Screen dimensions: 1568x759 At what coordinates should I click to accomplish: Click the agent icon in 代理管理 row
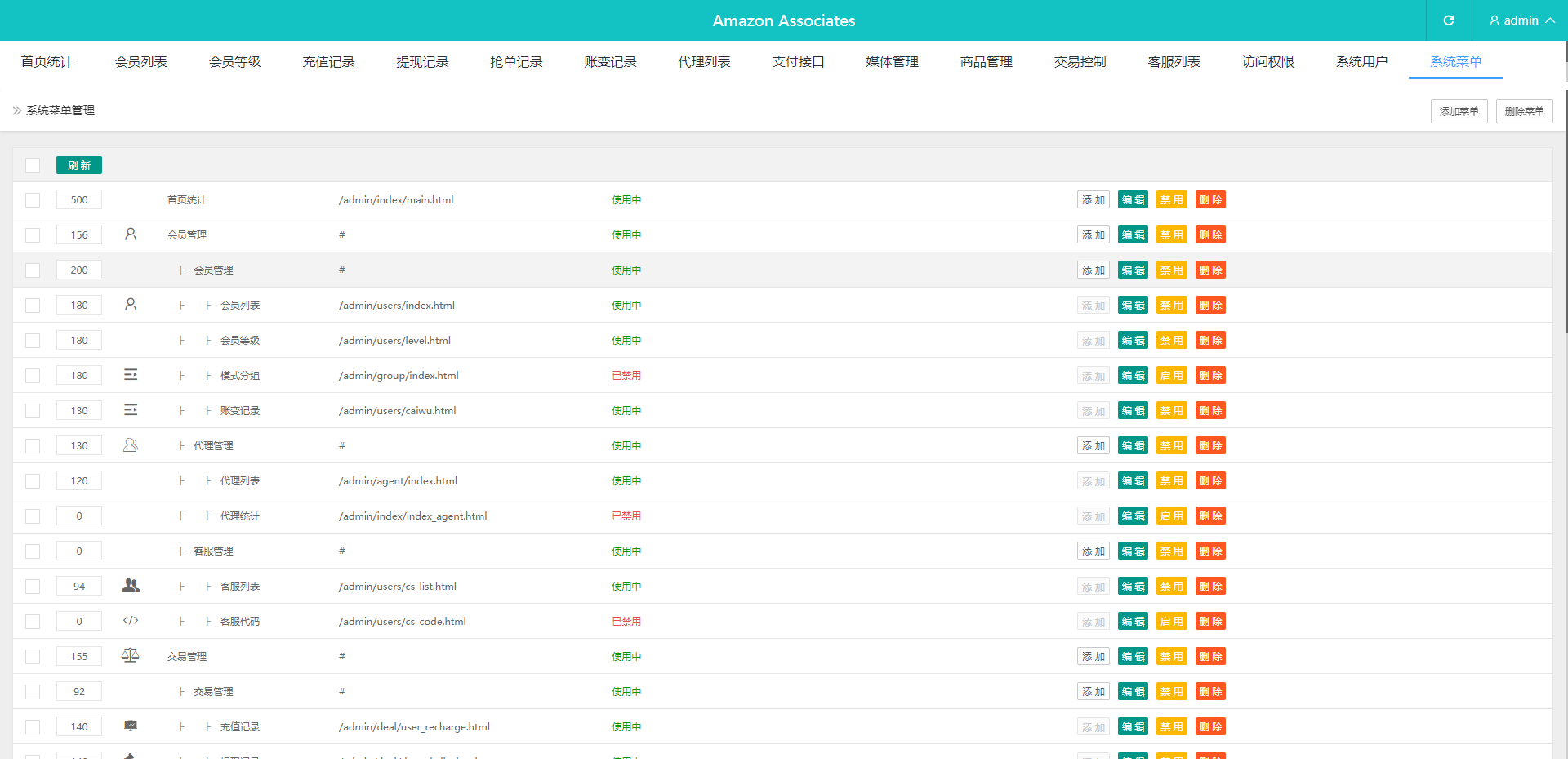(131, 445)
